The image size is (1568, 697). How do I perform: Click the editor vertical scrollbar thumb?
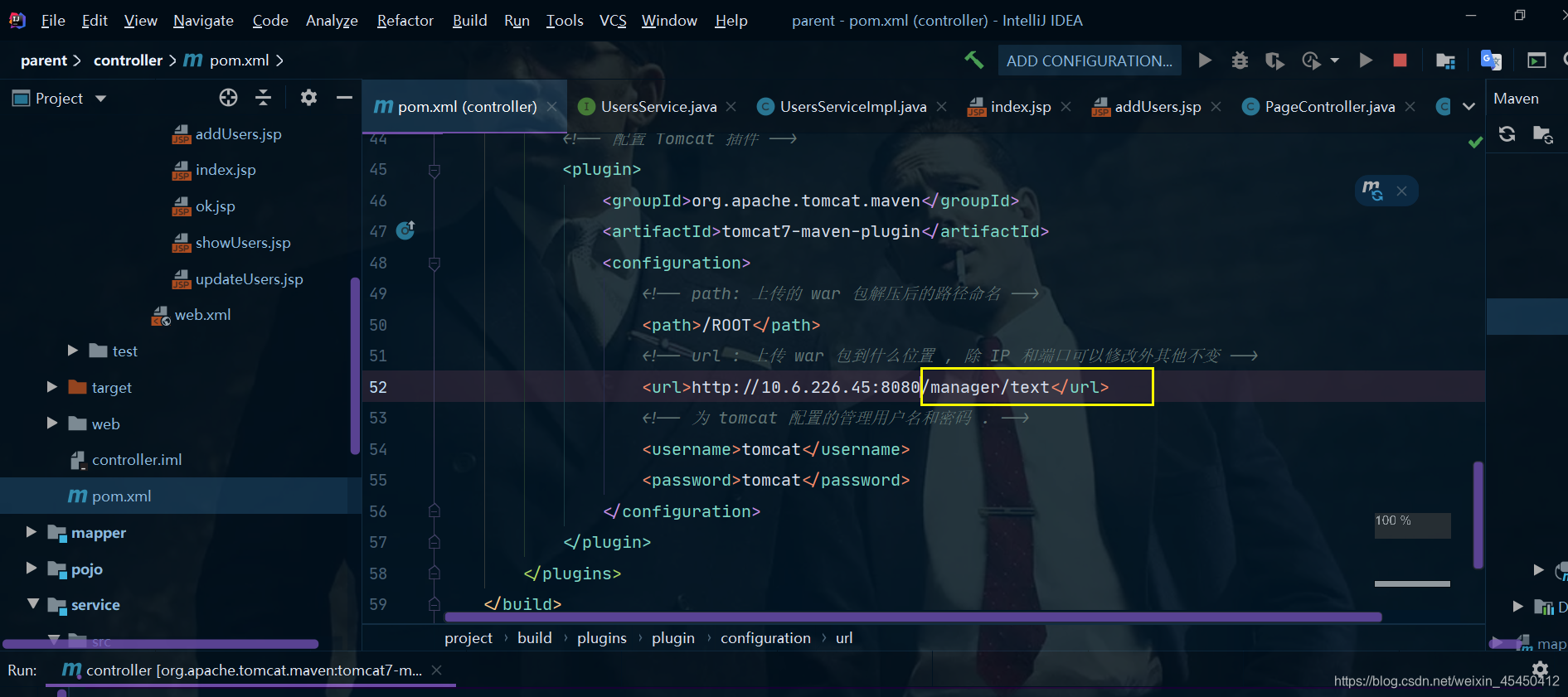tap(1478, 515)
